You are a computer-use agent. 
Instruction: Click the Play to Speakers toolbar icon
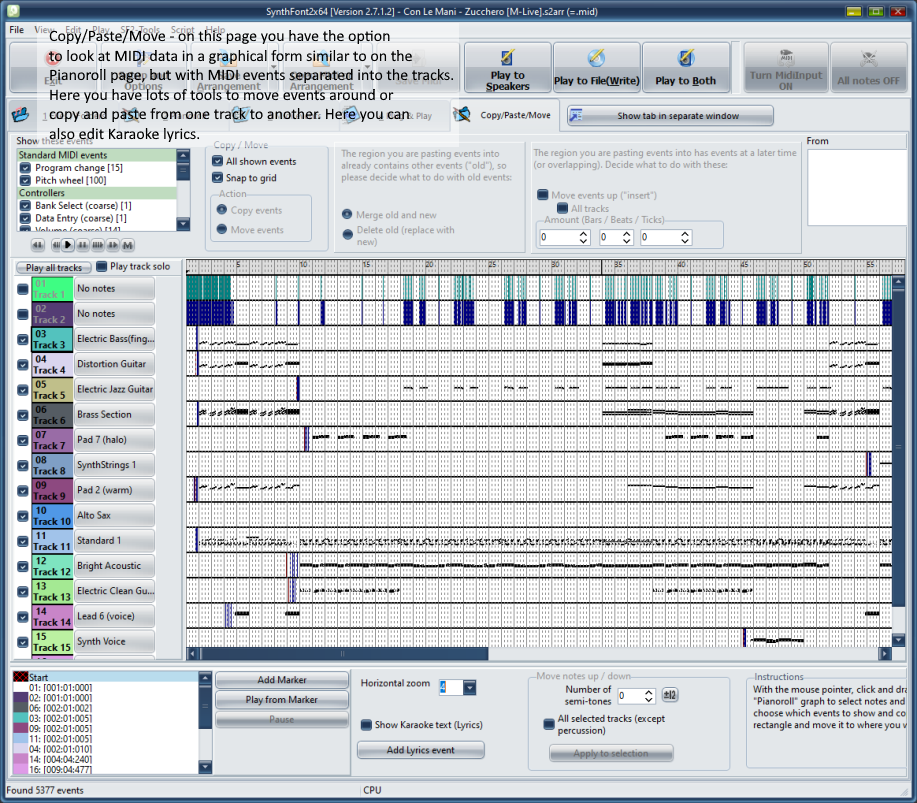pos(507,57)
